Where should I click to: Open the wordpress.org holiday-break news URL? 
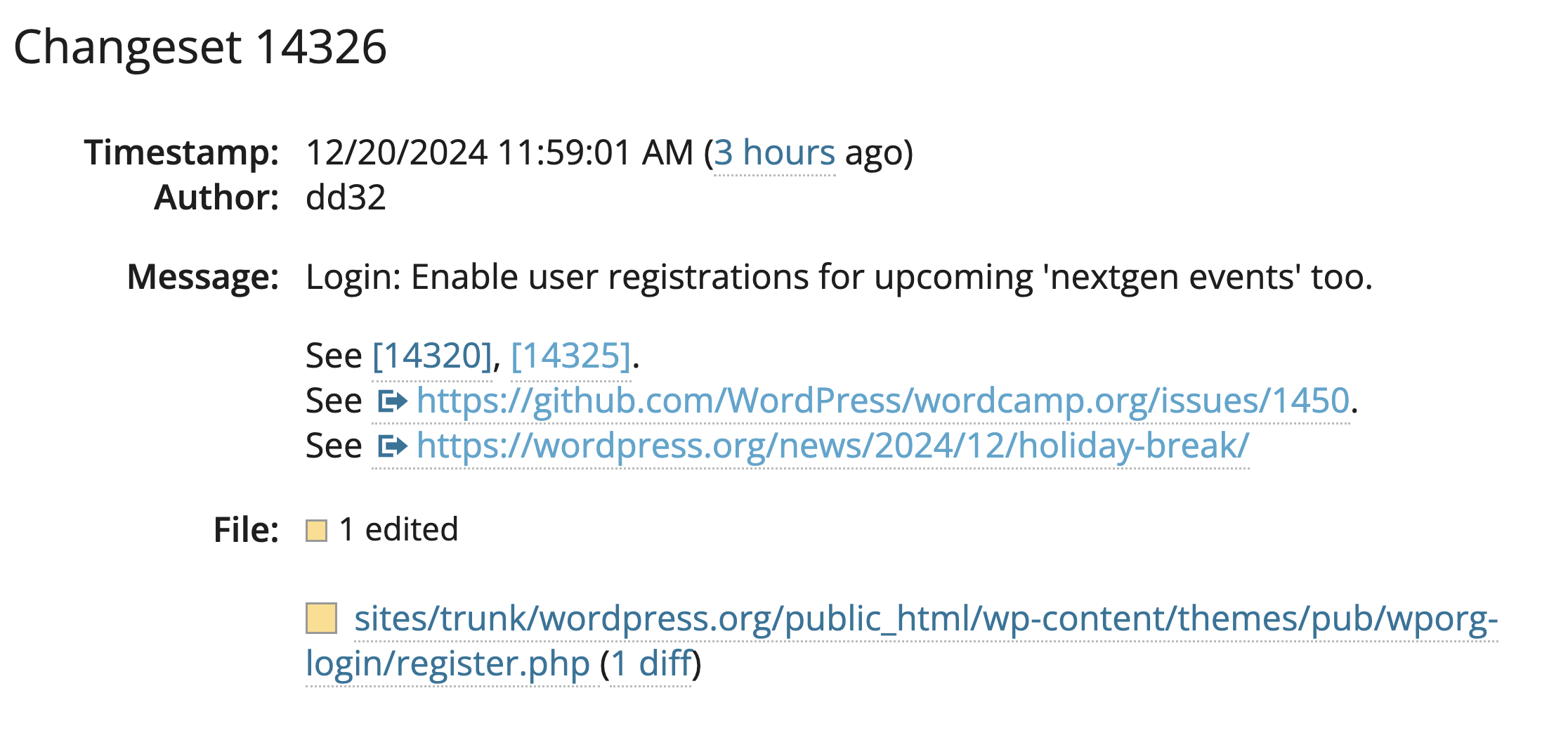coord(832,446)
